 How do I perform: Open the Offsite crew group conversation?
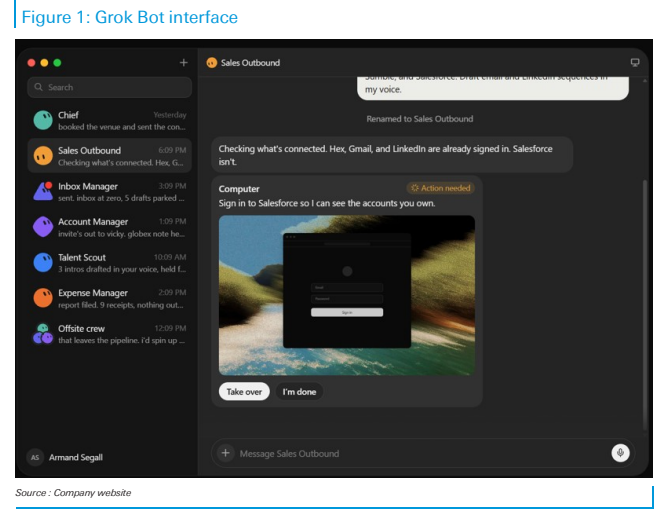[x=109, y=334]
